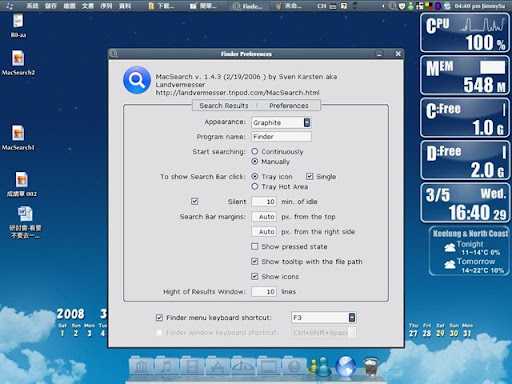Screen dimensions: 512x384
Task: Open the Word document on desktop
Action: (25, 222)
